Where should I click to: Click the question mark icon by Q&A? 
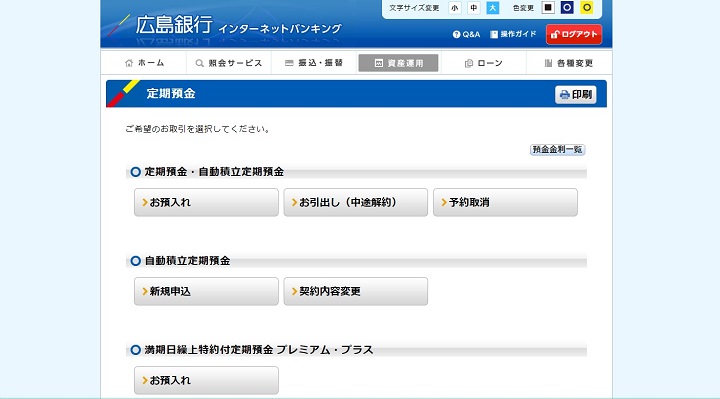(x=456, y=34)
